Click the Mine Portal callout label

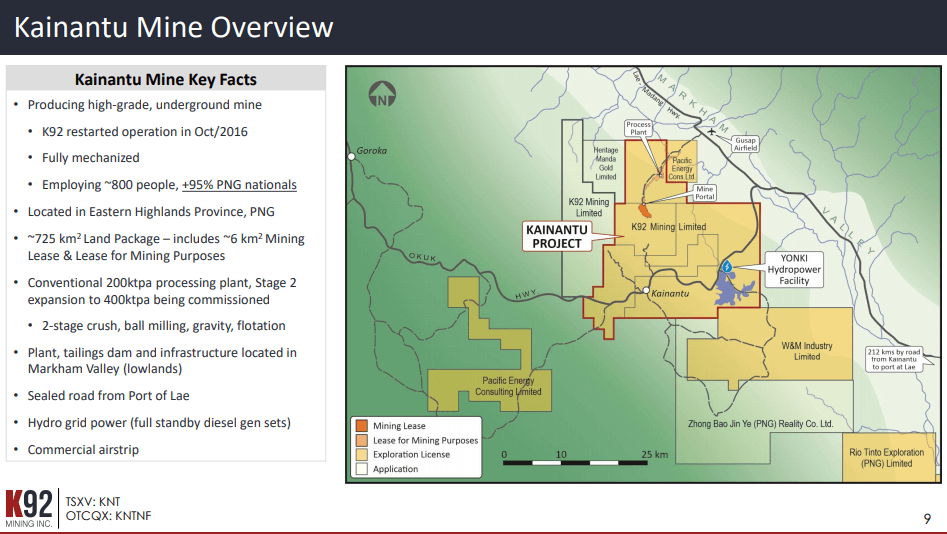704,193
